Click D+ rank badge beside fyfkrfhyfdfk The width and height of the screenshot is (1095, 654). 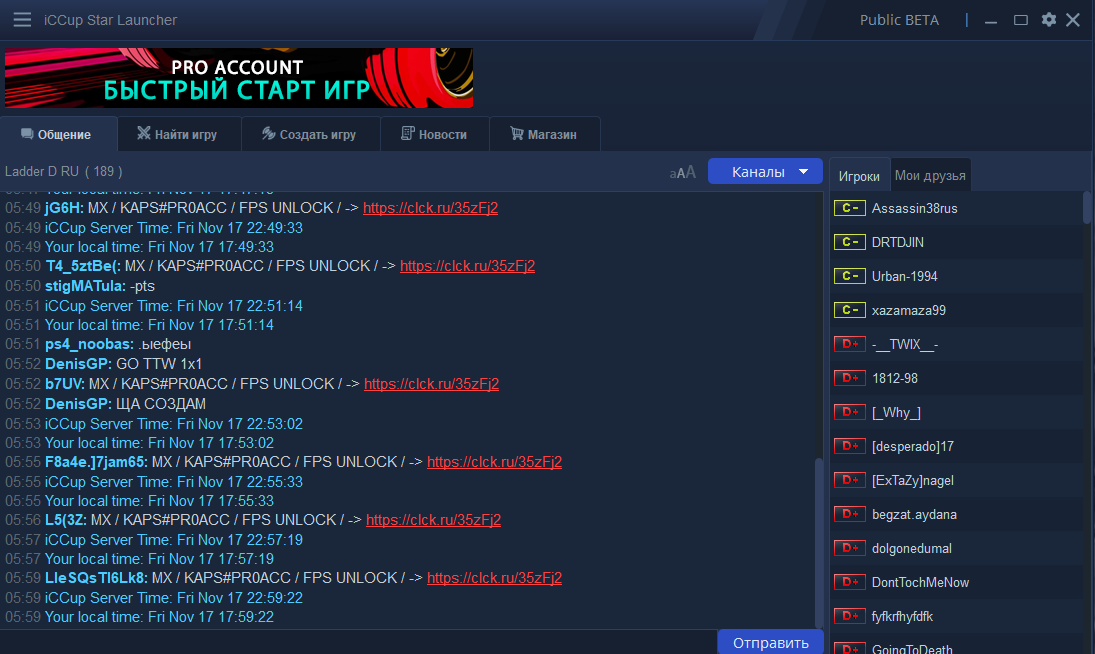click(849, 616)
